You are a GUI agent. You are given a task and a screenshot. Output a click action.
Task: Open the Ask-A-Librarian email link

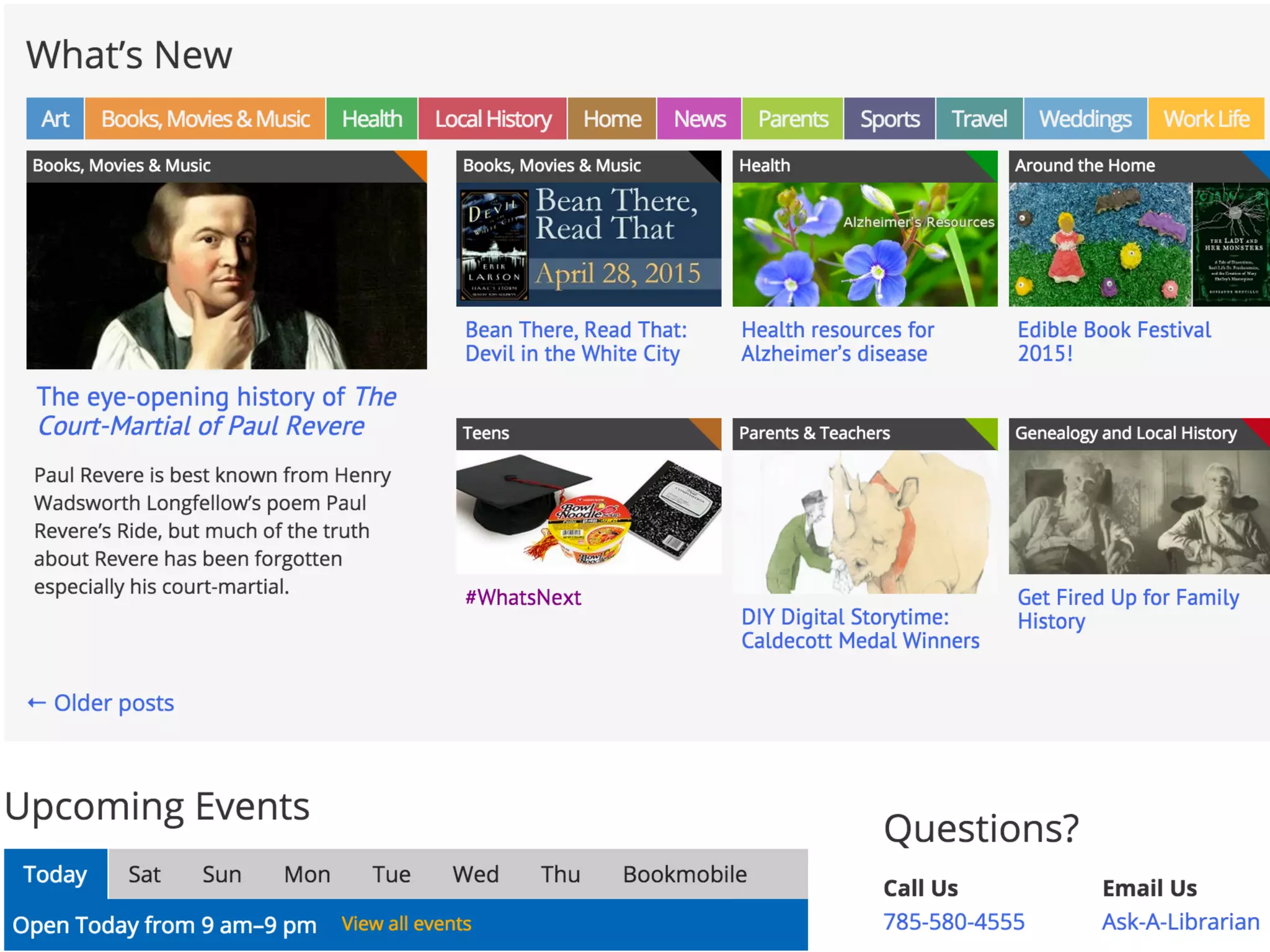click(1180, 922)
